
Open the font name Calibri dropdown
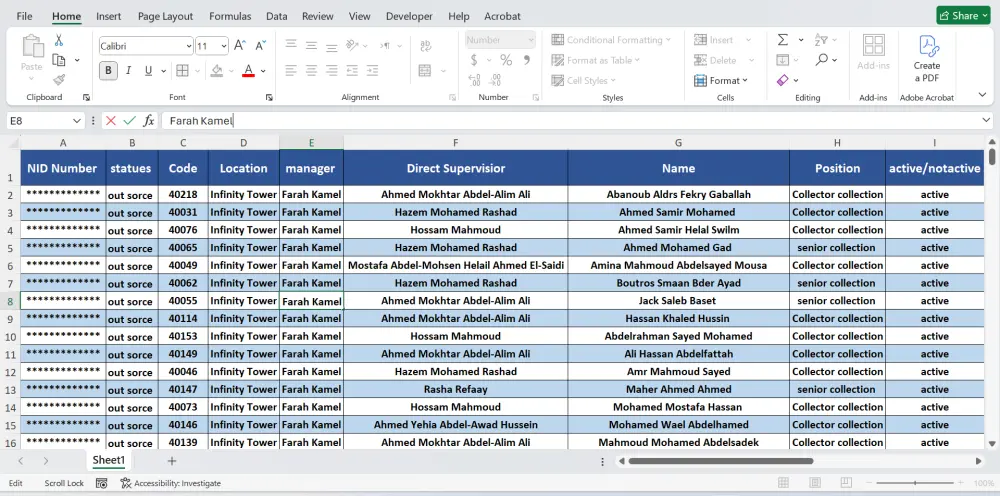click(x=189, y=46)
